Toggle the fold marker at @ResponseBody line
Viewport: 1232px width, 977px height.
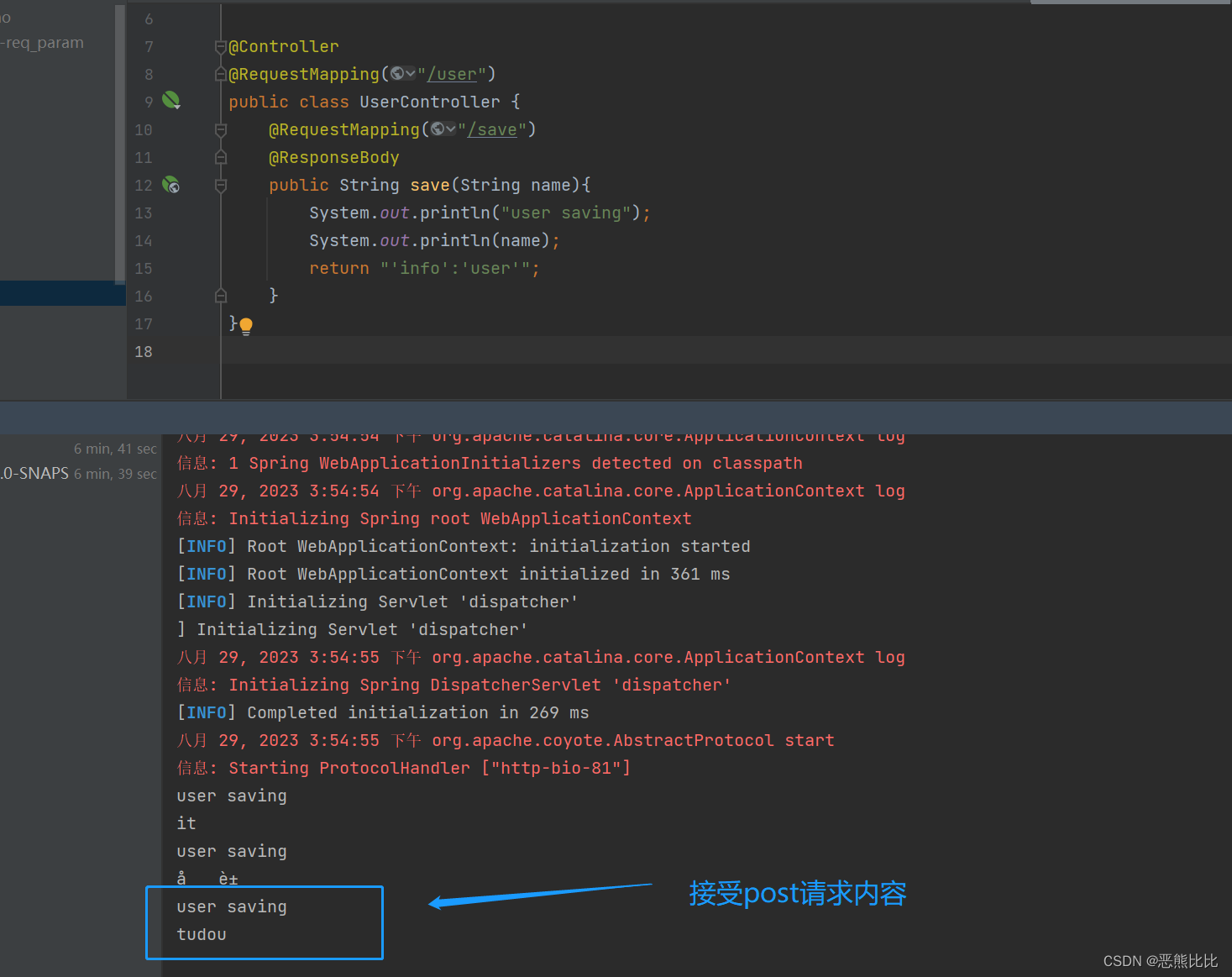point(221,157)
